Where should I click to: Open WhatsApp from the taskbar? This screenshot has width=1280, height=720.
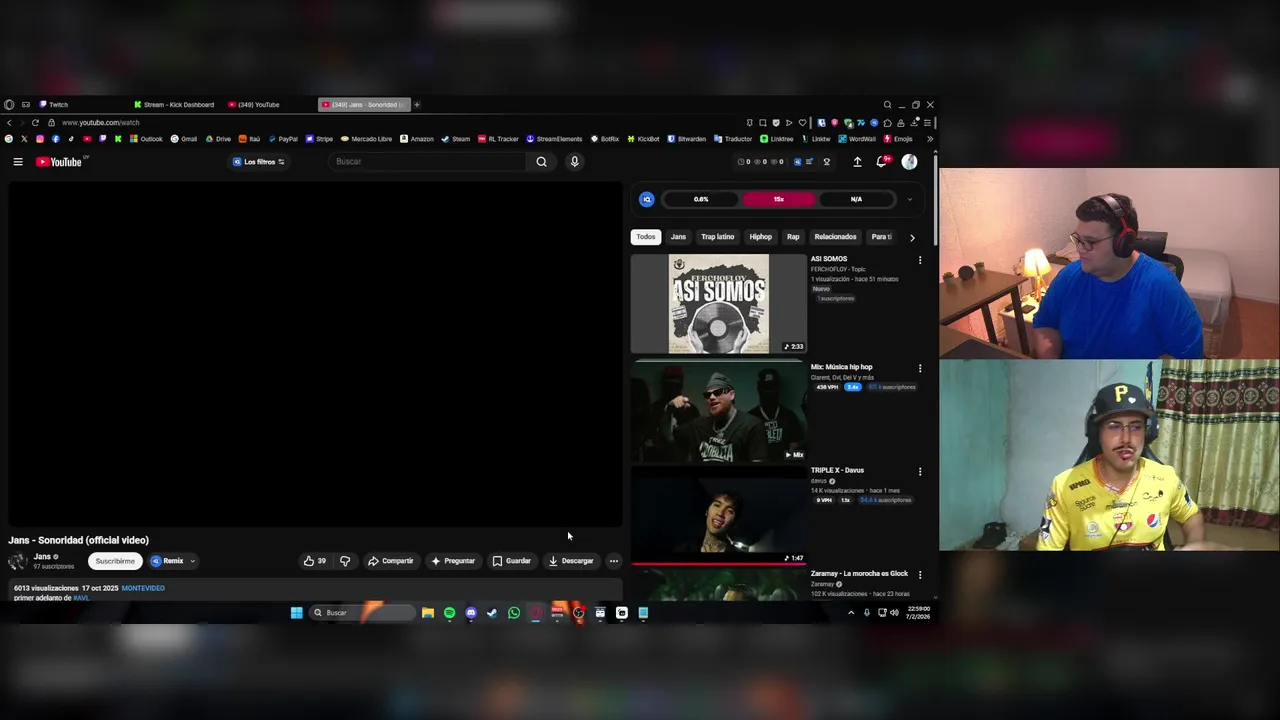point(514,613)
